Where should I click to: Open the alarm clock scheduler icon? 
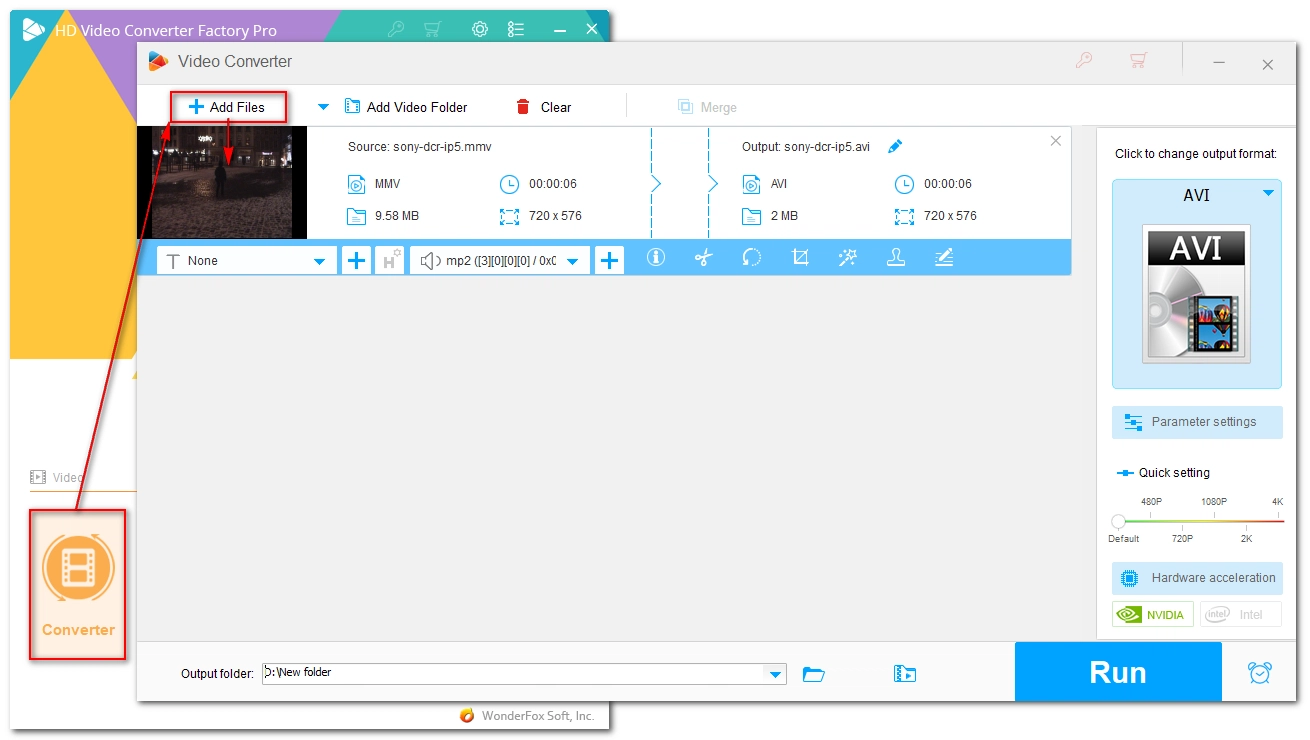coord(1260,672)
